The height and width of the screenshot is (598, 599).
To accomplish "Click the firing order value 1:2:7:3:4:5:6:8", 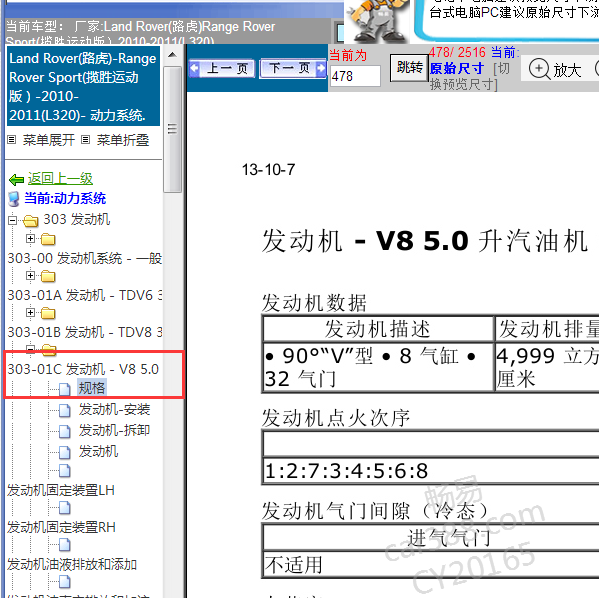I will (346, 471).
